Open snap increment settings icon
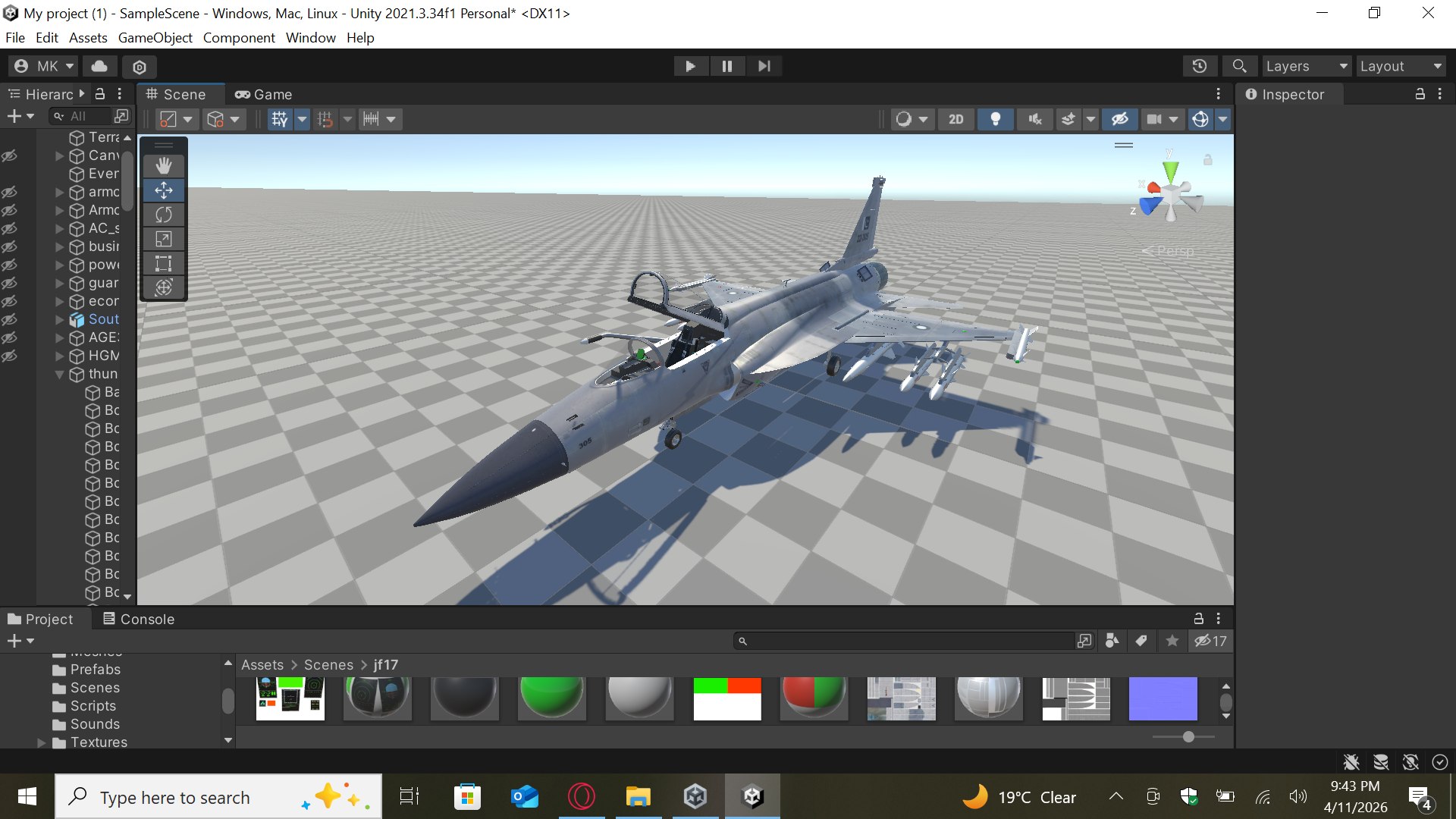The width and height of the screenshot is (1456, 819). 371,119
